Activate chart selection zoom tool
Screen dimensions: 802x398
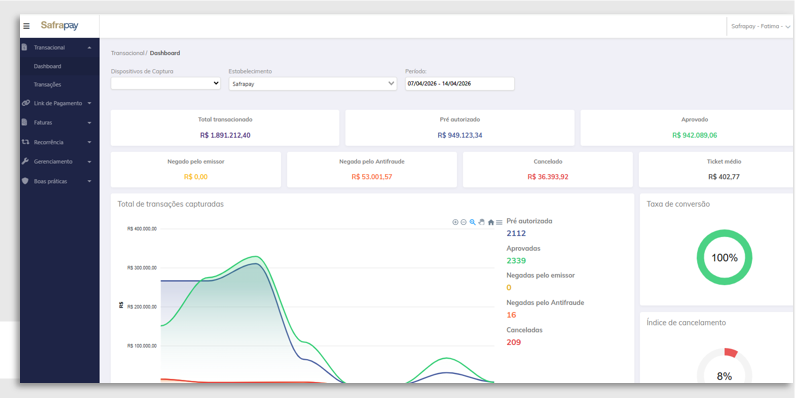click(473, 222)
